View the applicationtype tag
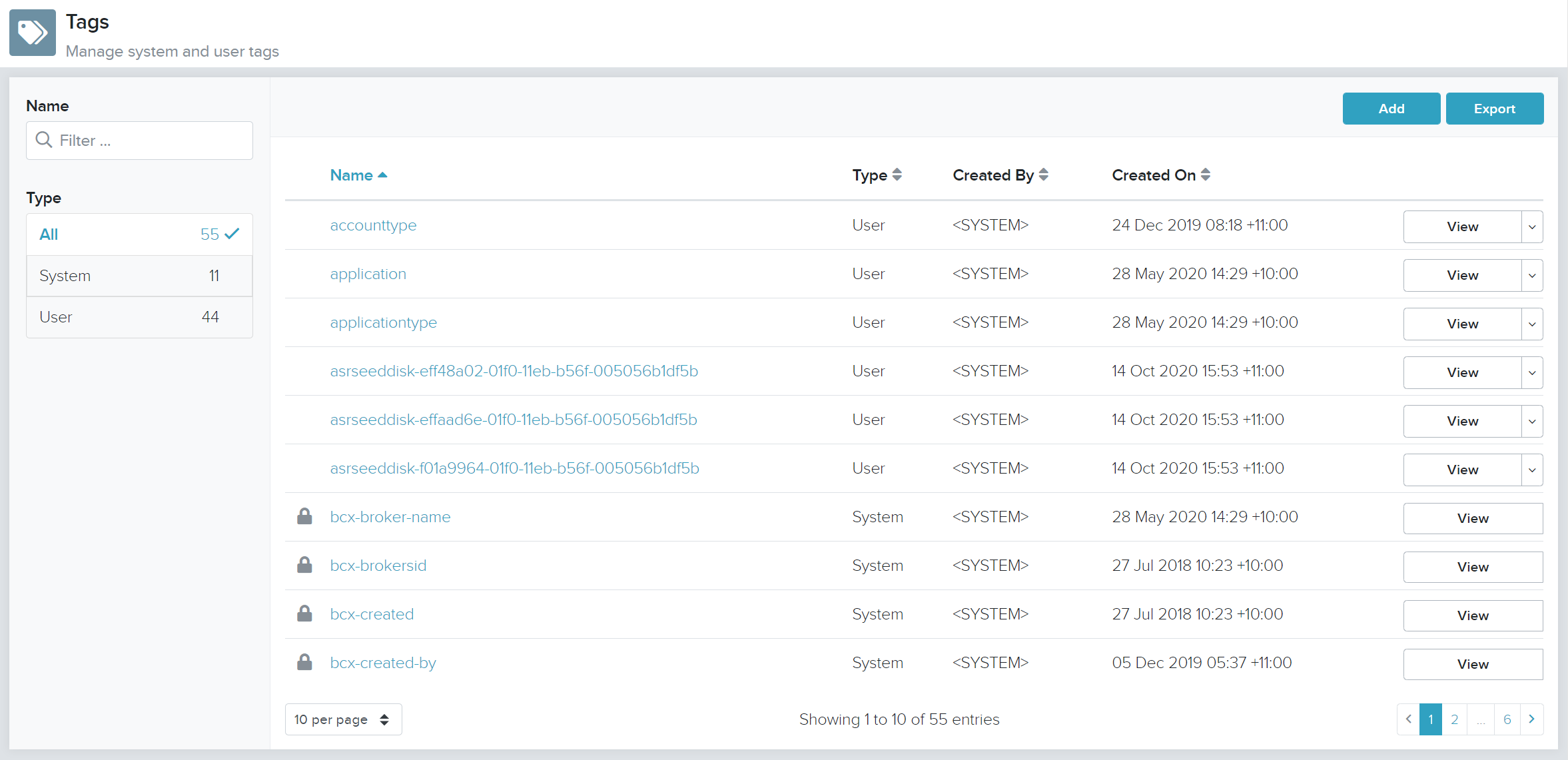Viewport: 1568px width, 760px height. coord(1463,324)
